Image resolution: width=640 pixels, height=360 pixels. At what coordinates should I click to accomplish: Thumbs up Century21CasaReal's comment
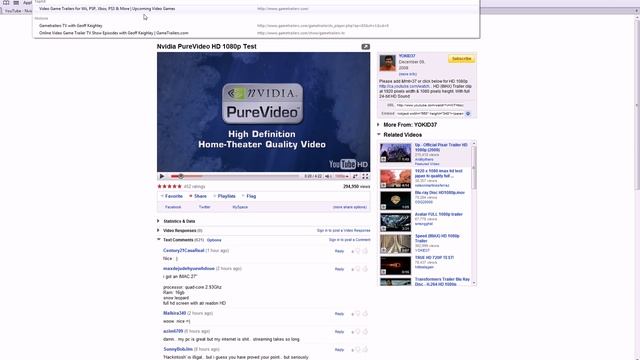(365, 251)
